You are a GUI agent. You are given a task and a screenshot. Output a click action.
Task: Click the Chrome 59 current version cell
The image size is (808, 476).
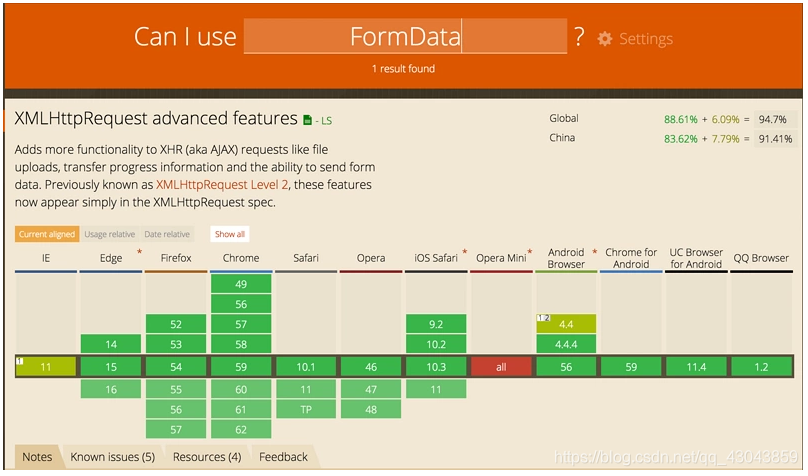pyautogui.click(x=241, y=367)
